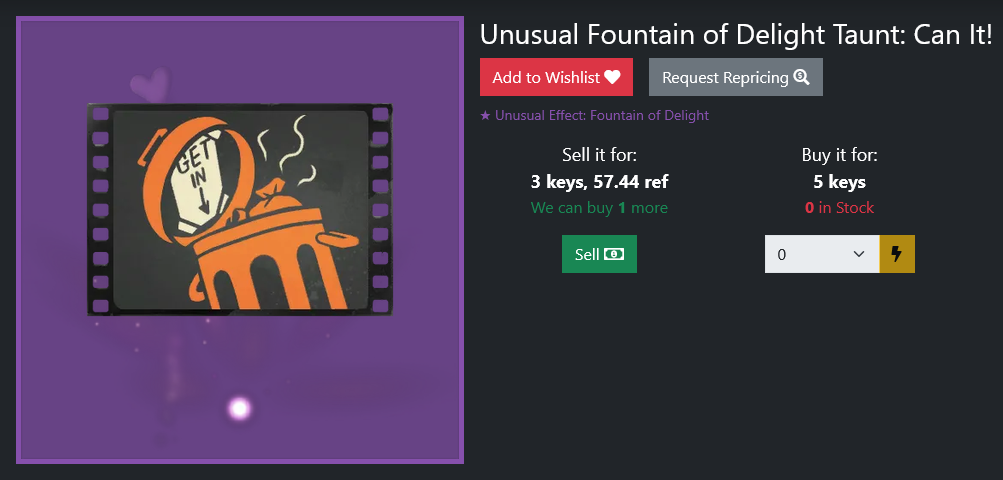This screenshot has width=1003, height=480.
Task: Click the white heart icon on Wishlist button
Action: click(x=612, y=77)
